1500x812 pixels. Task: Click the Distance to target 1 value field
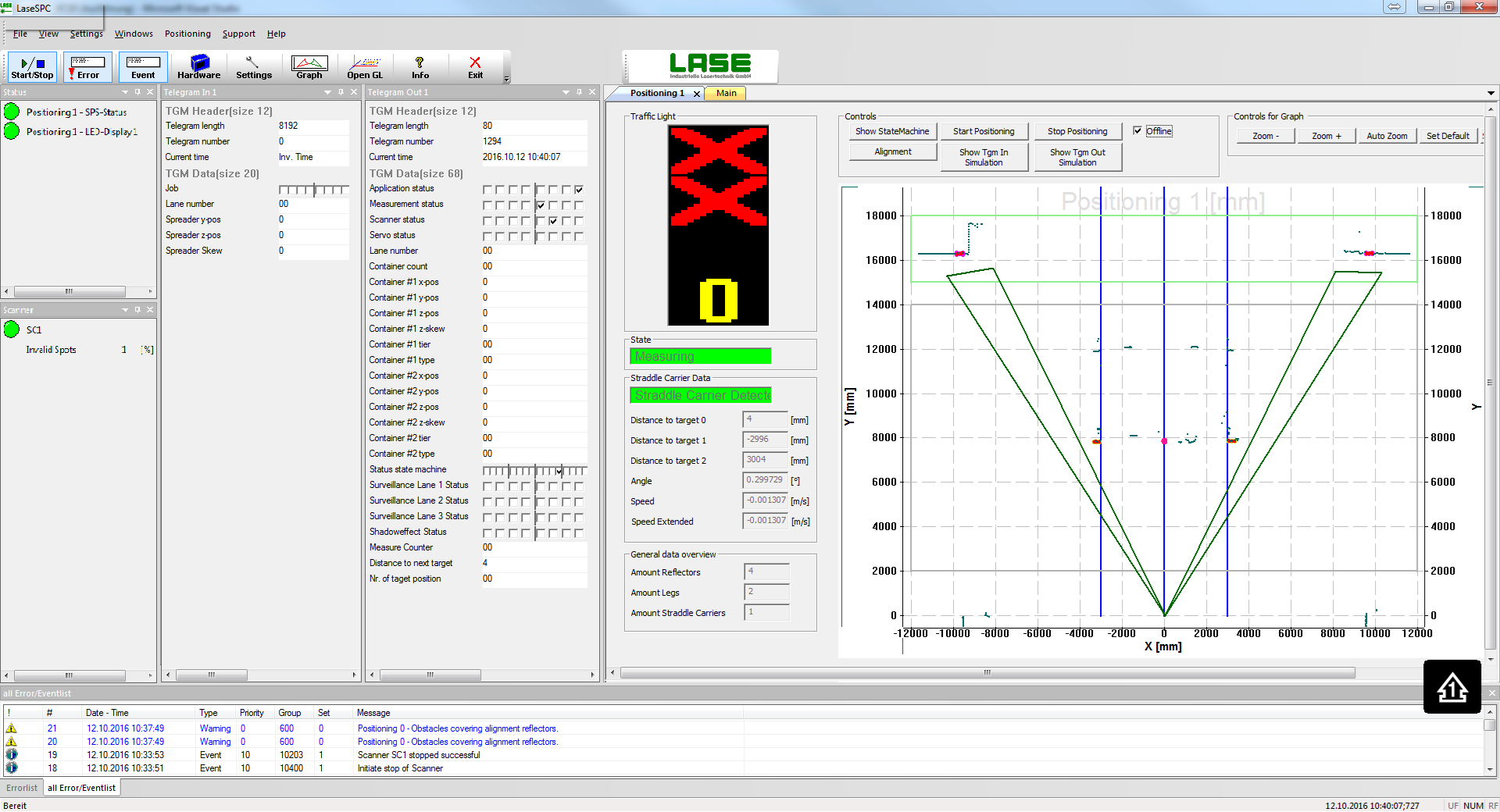(764, 440)
